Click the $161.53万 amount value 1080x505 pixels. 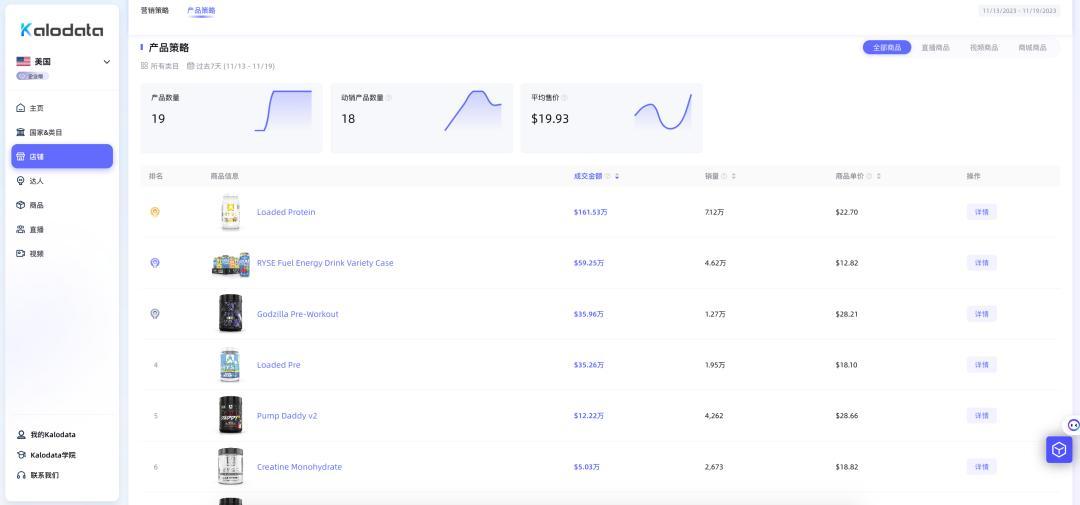pyautogui.click(x=590, y=212)
